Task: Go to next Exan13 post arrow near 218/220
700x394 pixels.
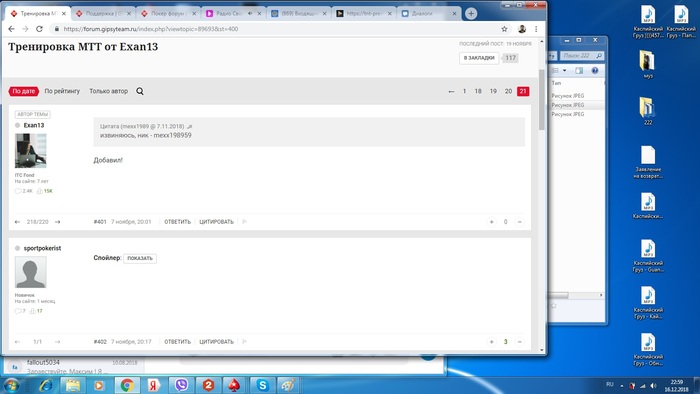Action: coord(58,222)
